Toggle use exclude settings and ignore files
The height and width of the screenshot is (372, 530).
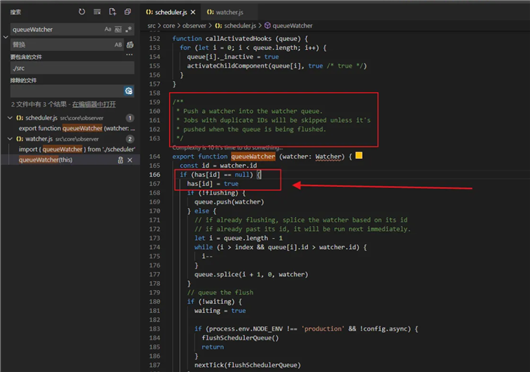tap(129, 91)
